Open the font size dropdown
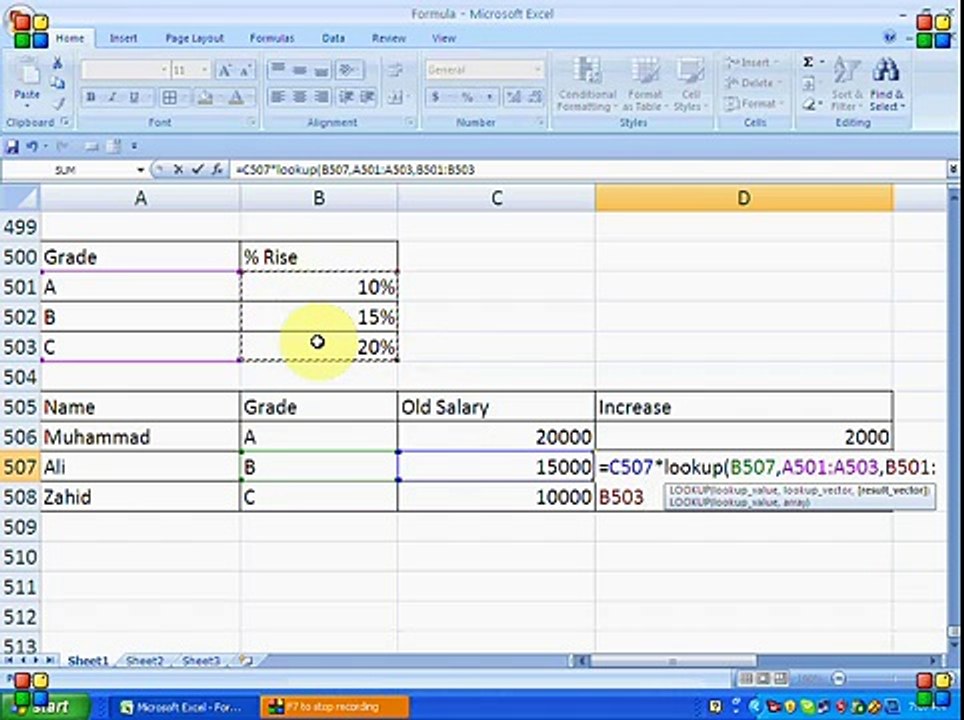The image size is (964, 720). pyautogui.click(x=205, y=71)
